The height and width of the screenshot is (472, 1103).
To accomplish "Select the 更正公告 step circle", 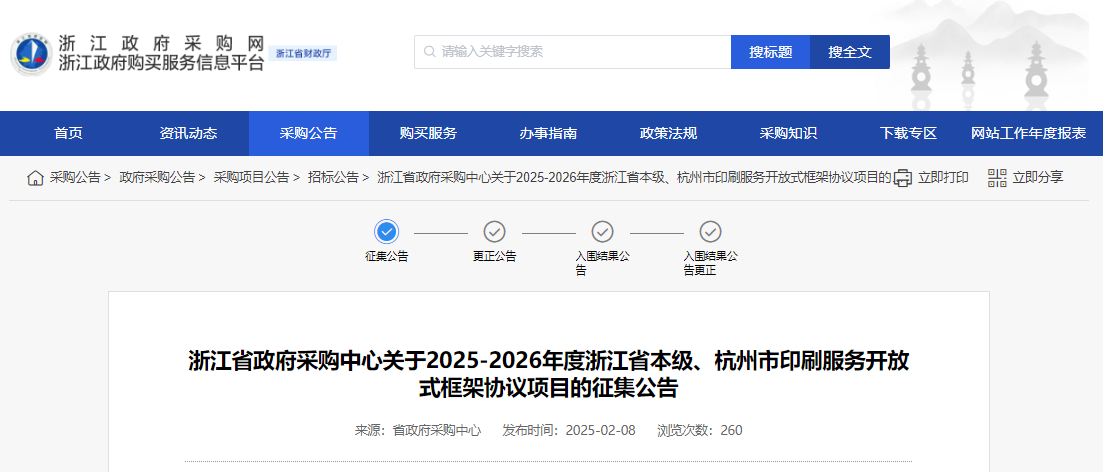I will 494,232.
